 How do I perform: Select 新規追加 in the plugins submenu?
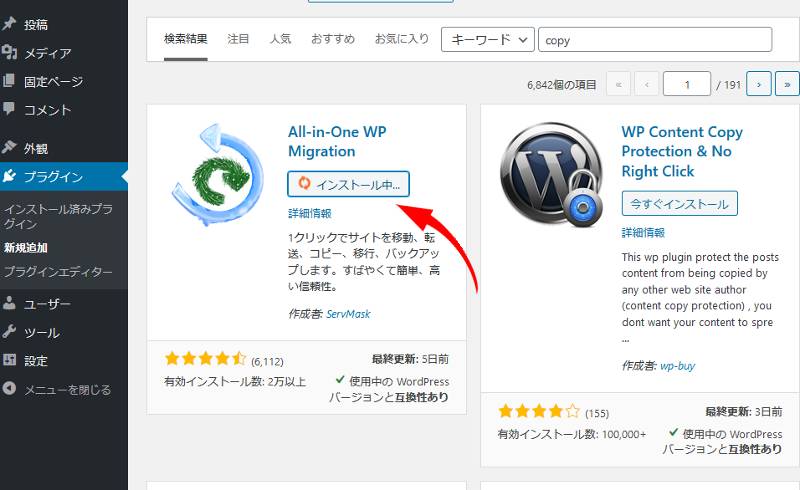[26, 248]
